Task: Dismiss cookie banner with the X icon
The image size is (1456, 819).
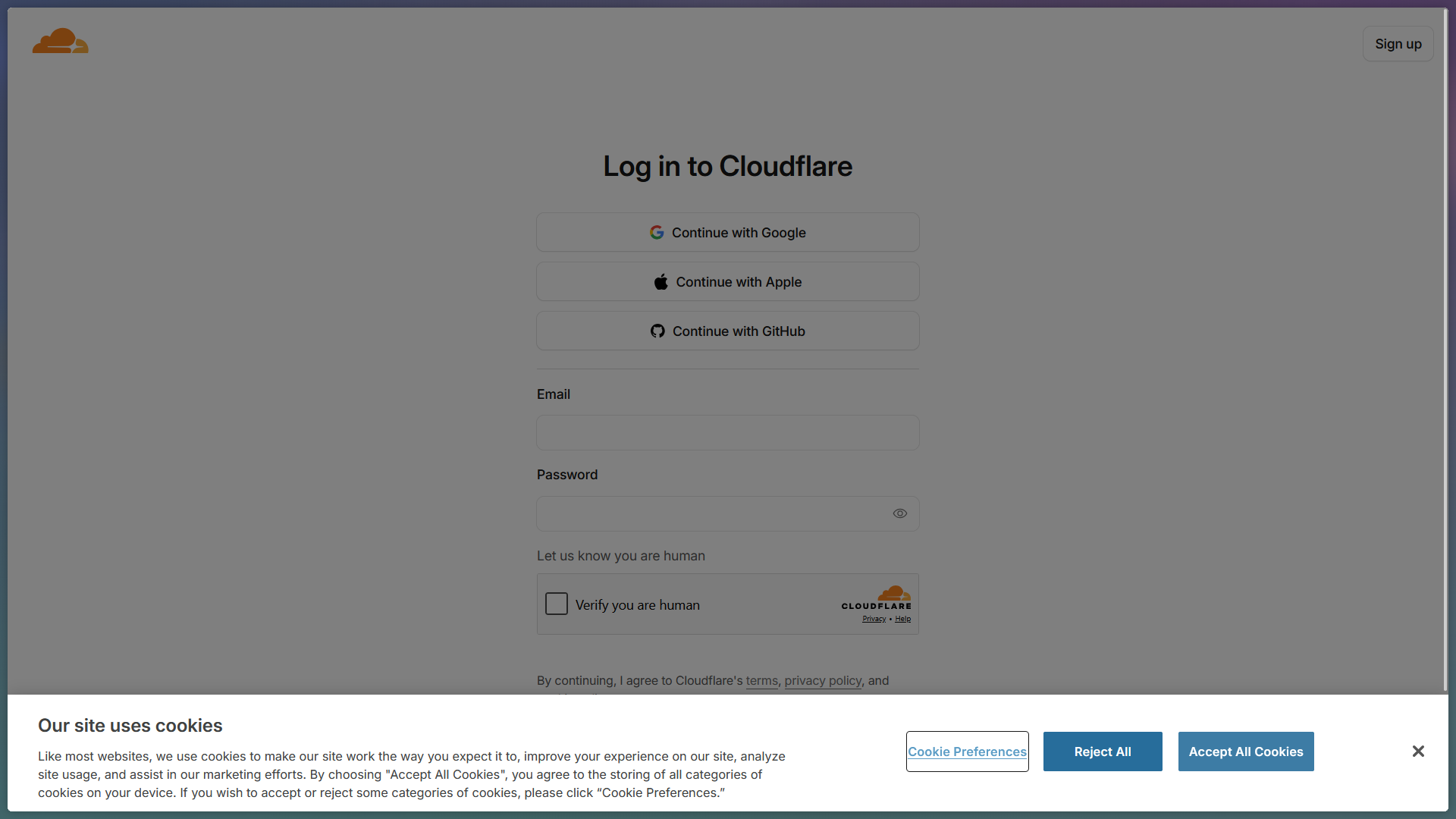Action: pyautogui.click(x=1418, y=752)
